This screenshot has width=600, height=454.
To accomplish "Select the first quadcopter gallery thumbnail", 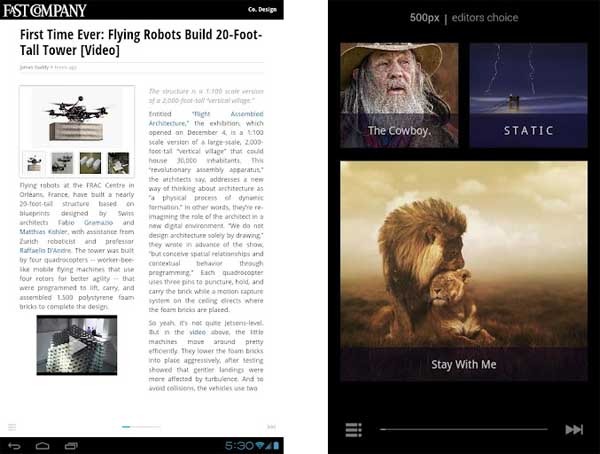I will coord(34,164).
